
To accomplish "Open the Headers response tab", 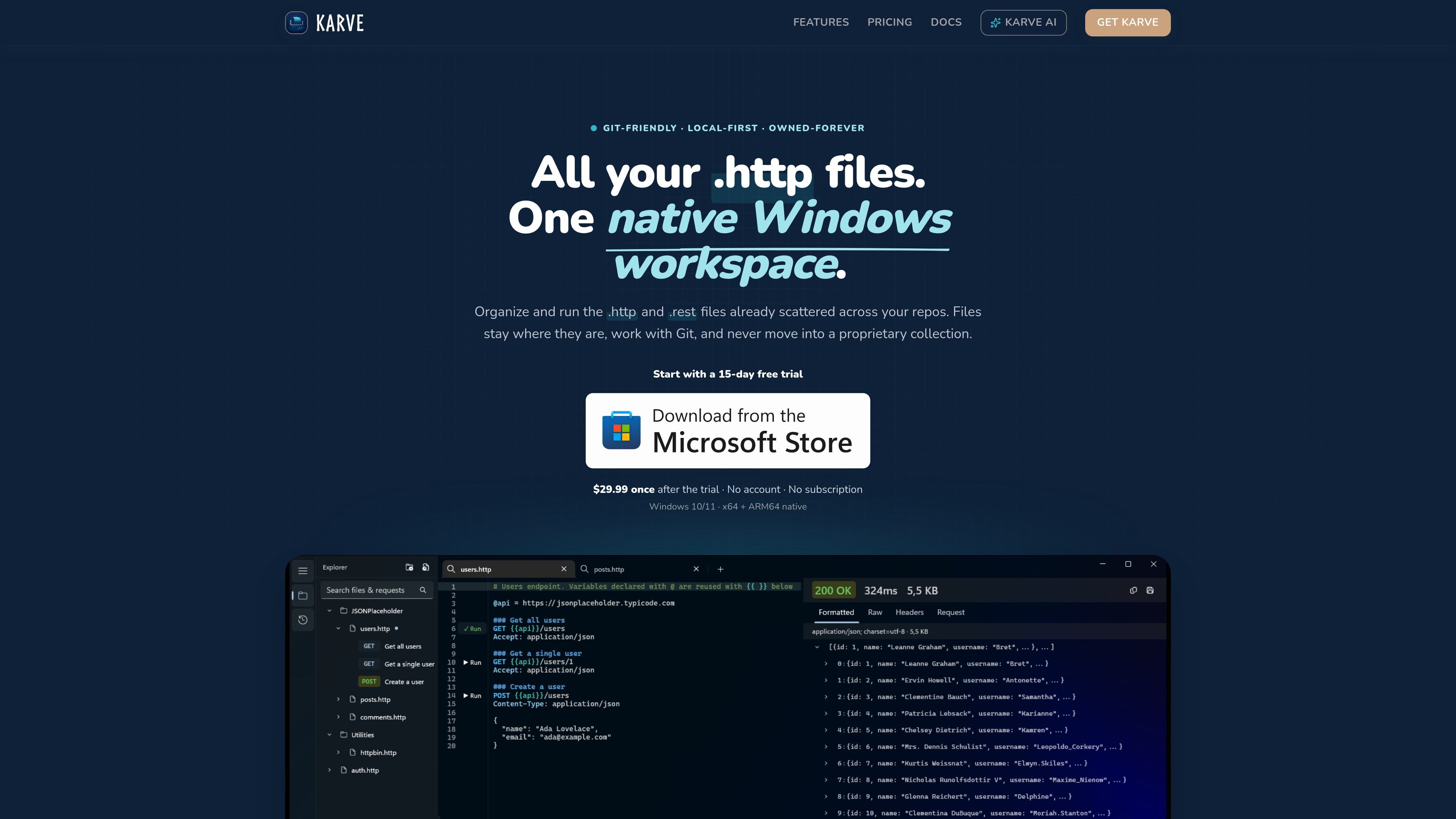I will coord(910,613).
